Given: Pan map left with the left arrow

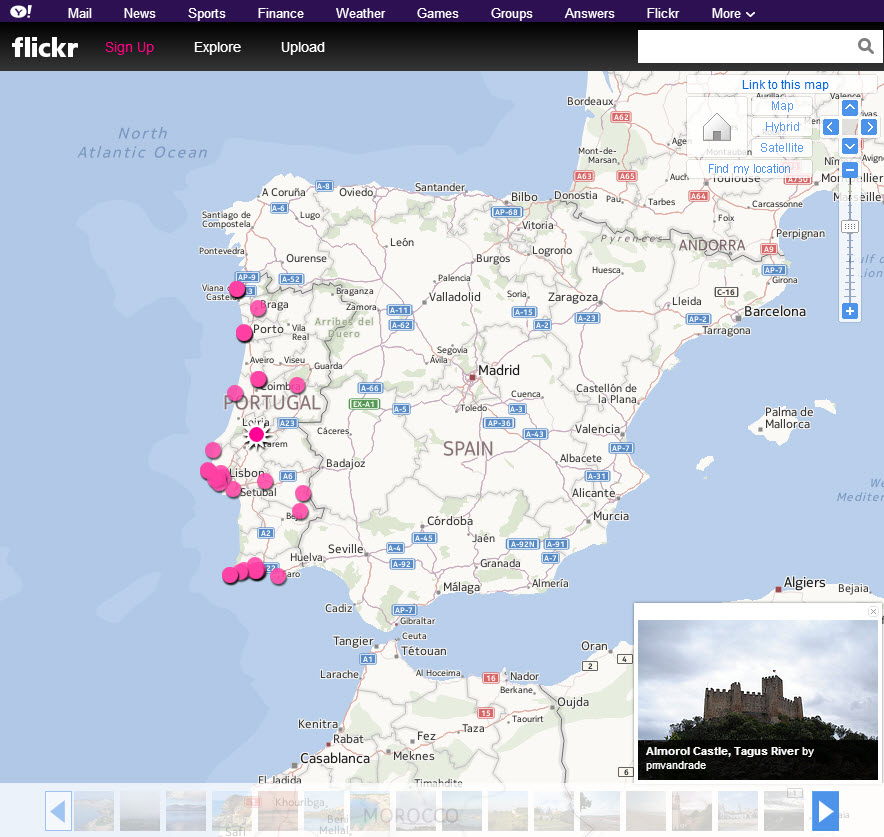Looking at the screenshot, I should 830,127.
